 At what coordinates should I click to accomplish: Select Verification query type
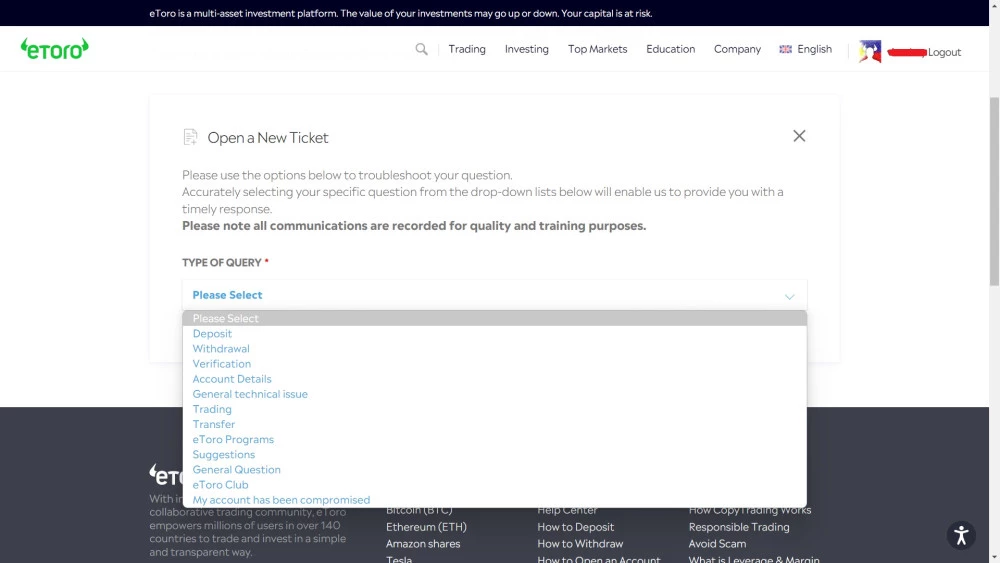click(x=494, y=364)
